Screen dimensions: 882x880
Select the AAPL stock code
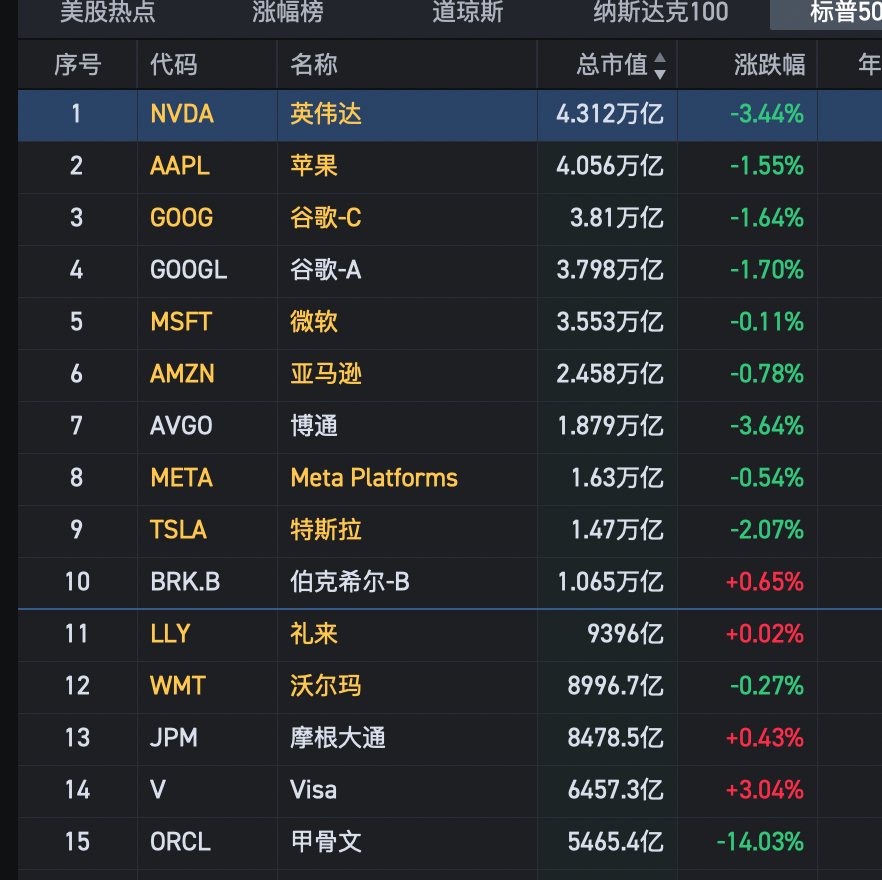(x=180, y=166)
